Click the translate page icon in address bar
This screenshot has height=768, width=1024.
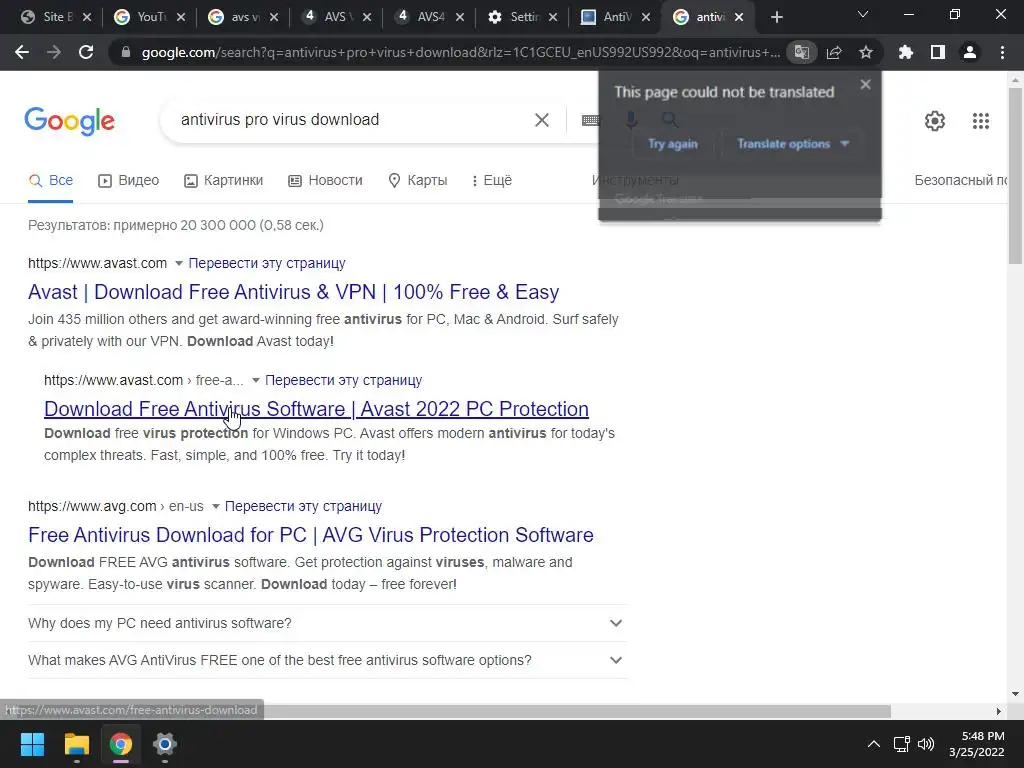[801, 52]
